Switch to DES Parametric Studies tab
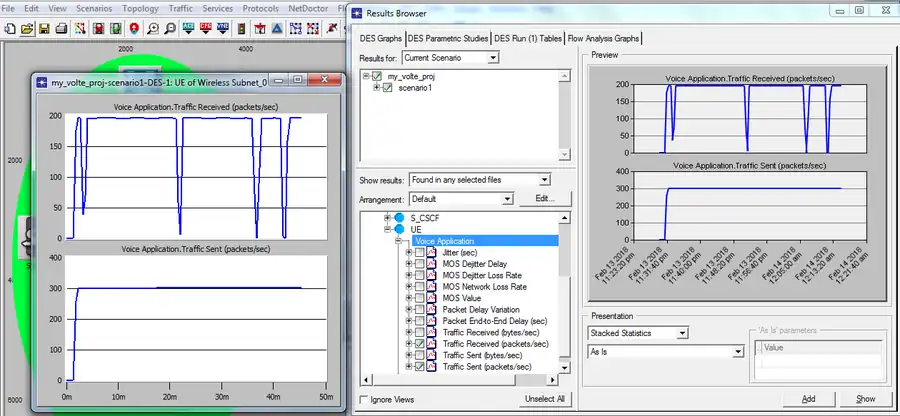Viewport: 900px width, 416px height. tap(448, 38)
